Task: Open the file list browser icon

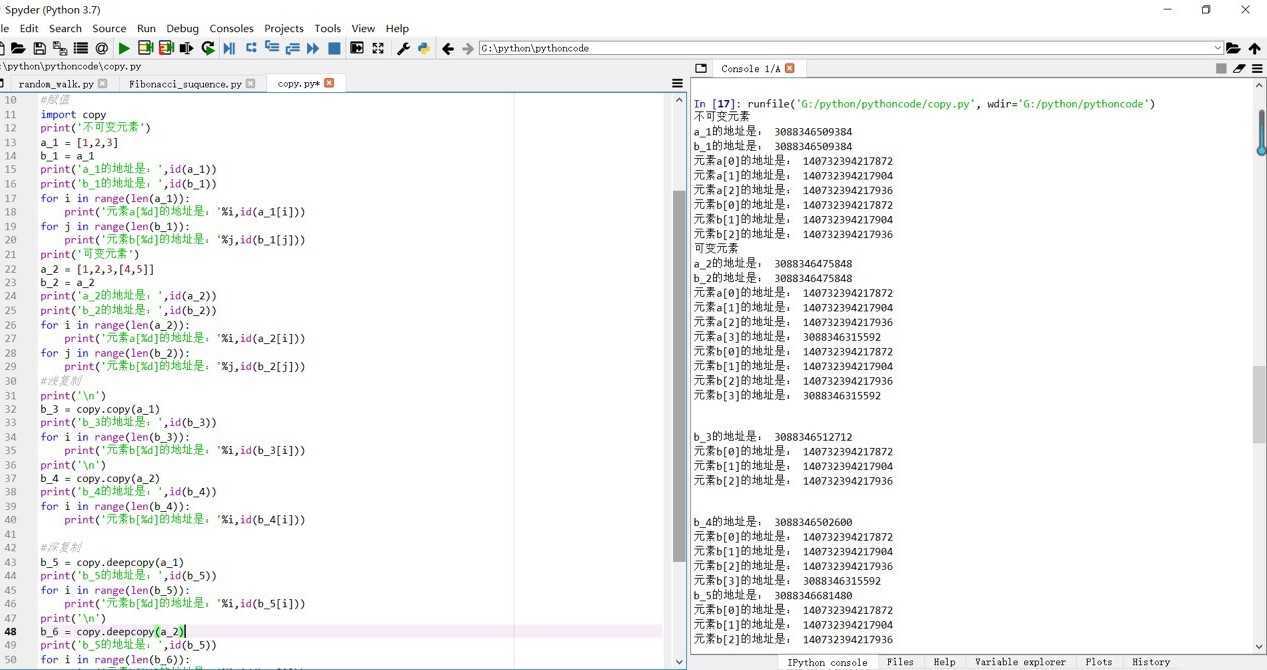Action: coord(81,48)
